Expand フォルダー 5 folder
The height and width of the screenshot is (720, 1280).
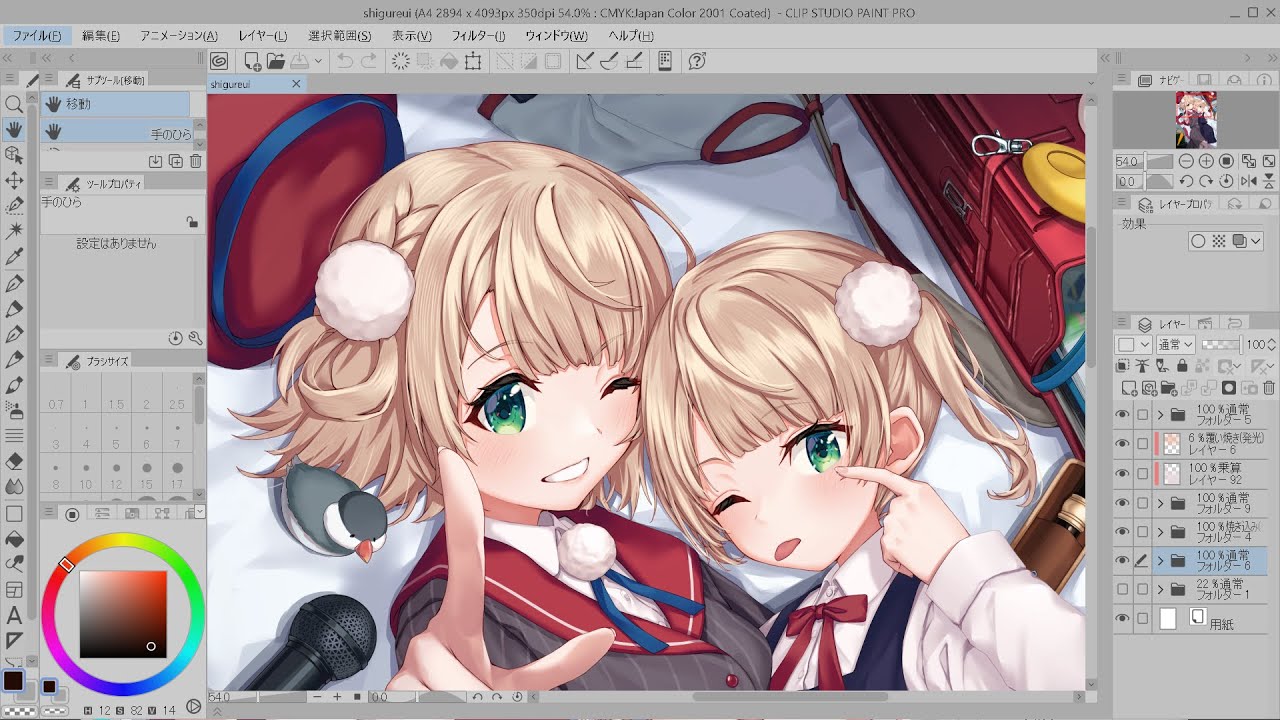[x=1161, y=415]
